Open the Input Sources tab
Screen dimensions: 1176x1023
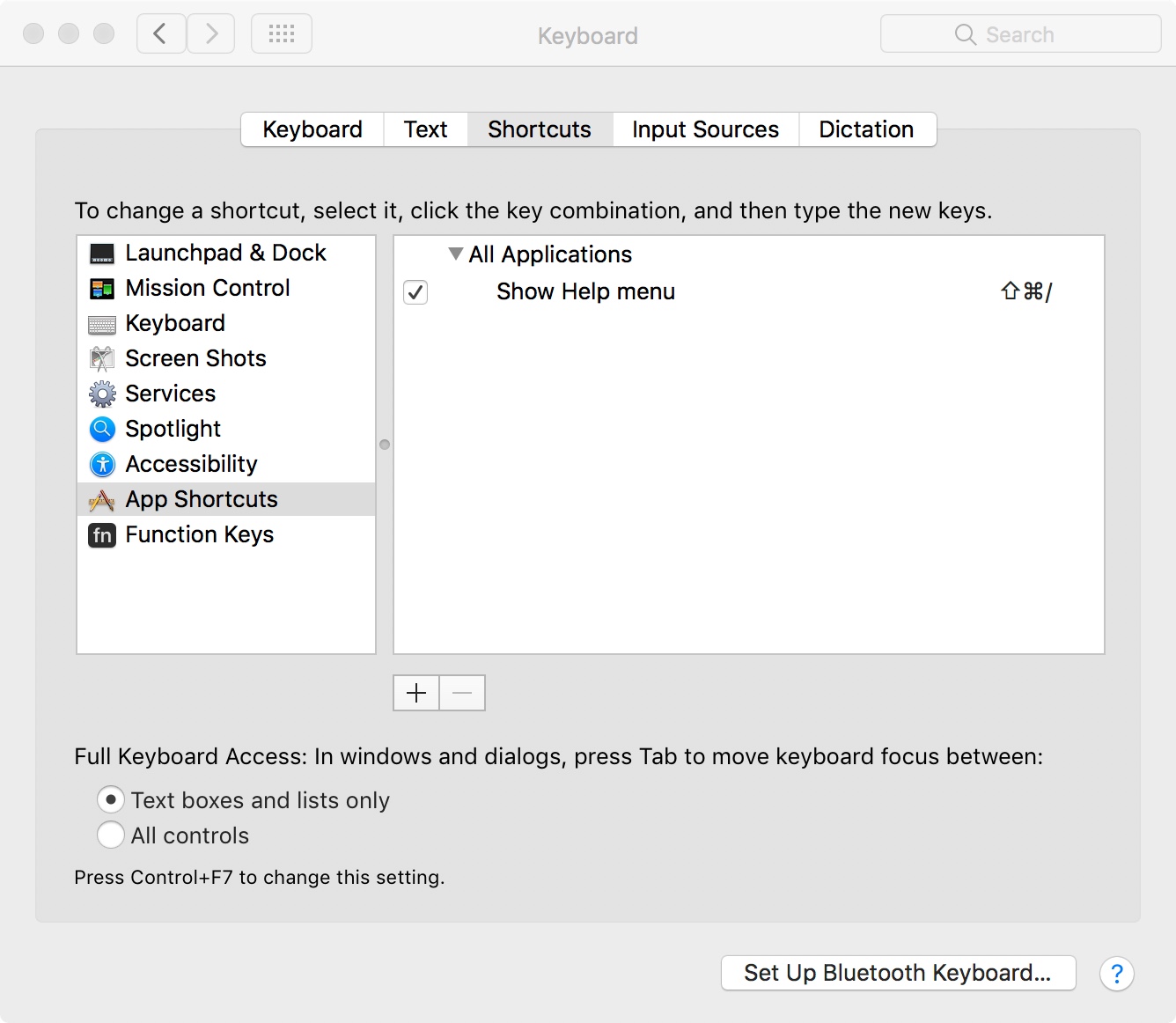pyautogui.click(x=706, y=129)
